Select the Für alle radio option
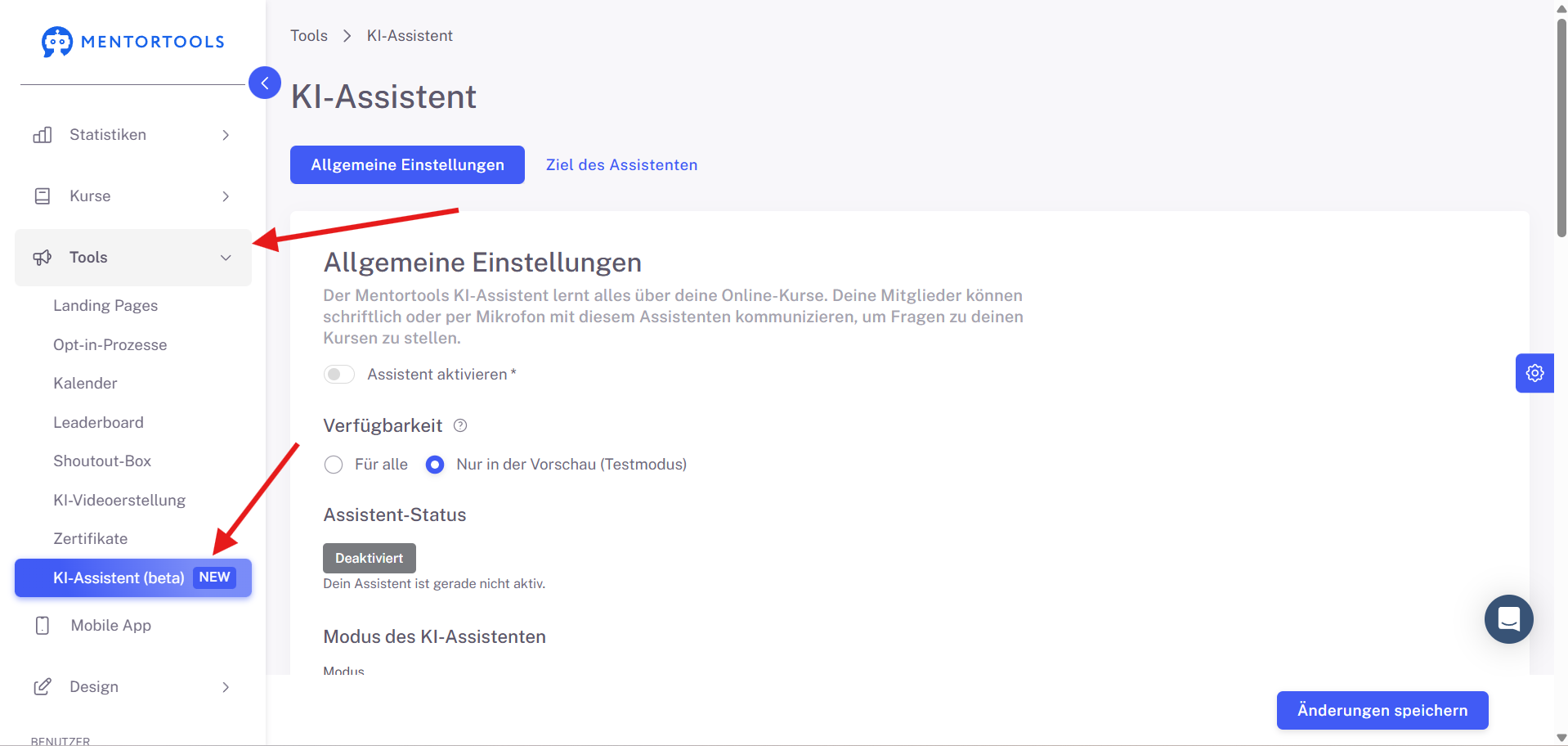Screen dimensions: 1568x746 pos(334,465)
